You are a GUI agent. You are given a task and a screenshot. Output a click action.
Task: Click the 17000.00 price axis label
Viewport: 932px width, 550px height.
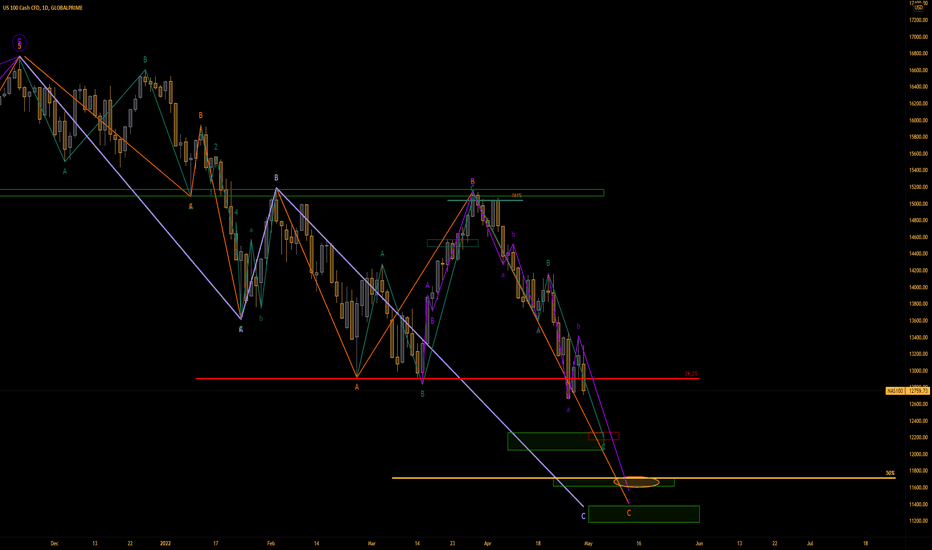tap(918, 37)
